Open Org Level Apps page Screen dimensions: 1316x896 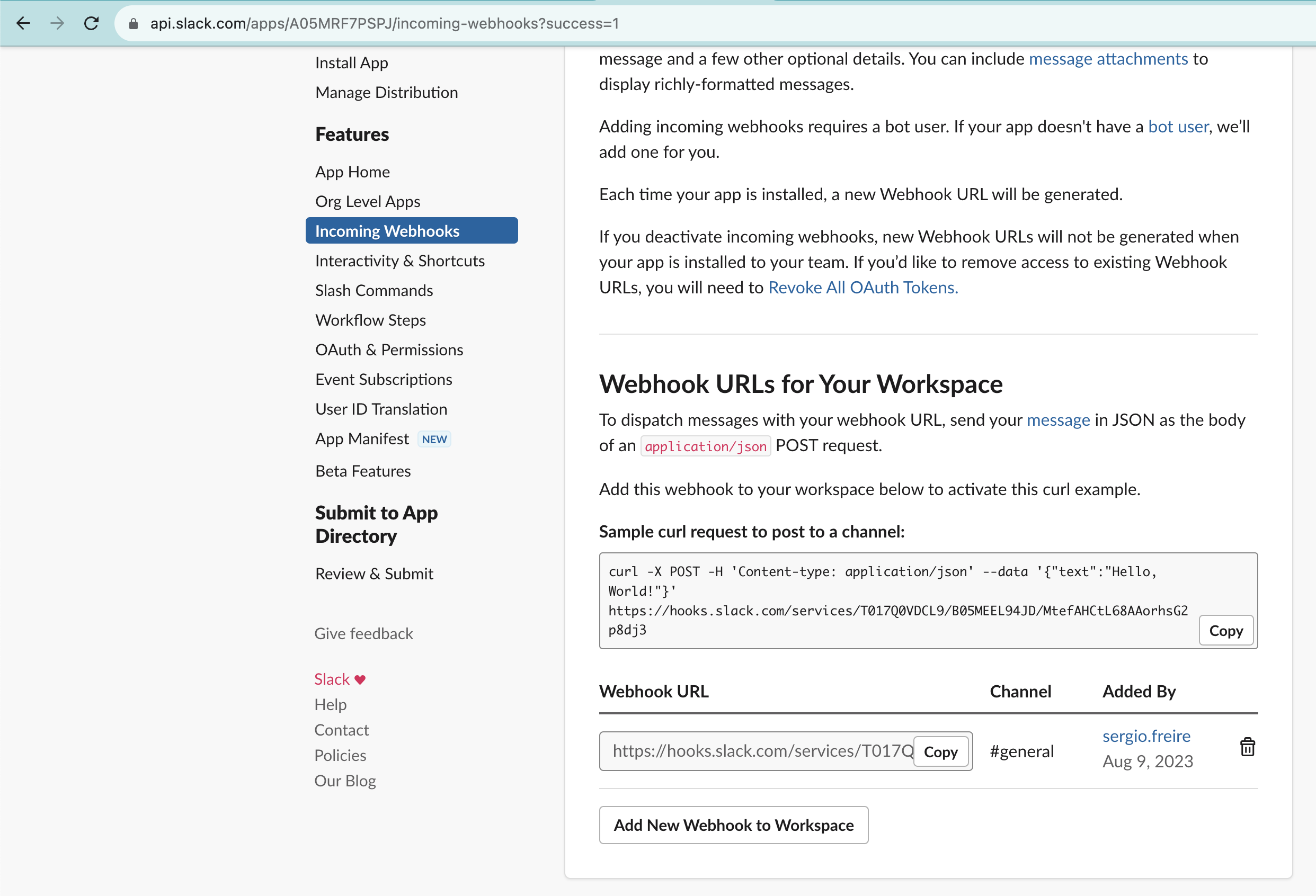click(x=368, y=202)
